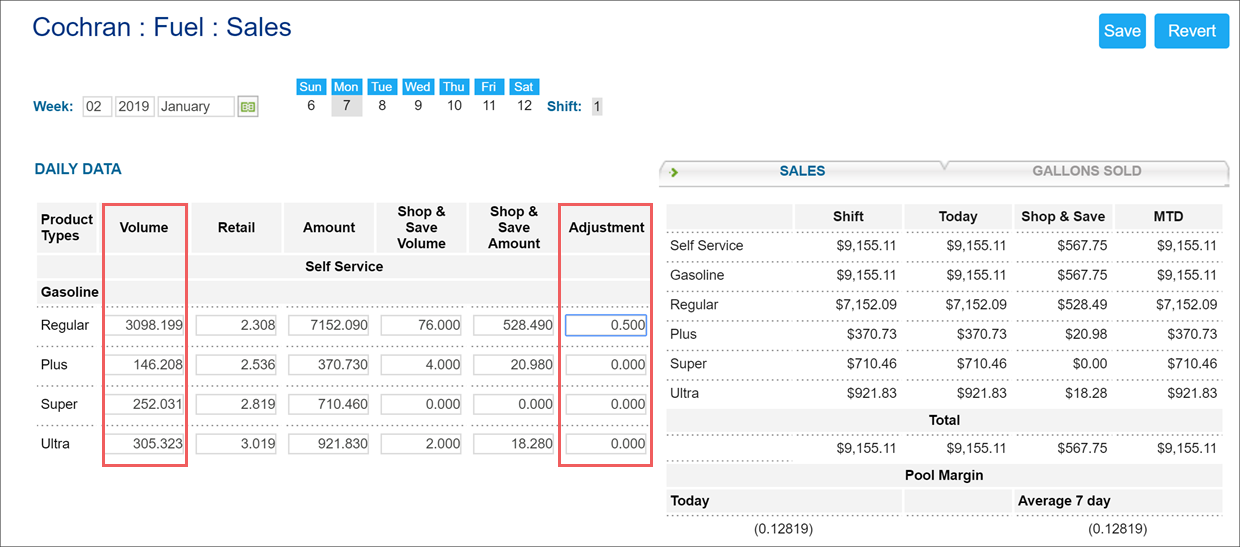This screenshot has width=1240, height=547.
Task: Click the Retail column header
Action: [x=237, y=227]
